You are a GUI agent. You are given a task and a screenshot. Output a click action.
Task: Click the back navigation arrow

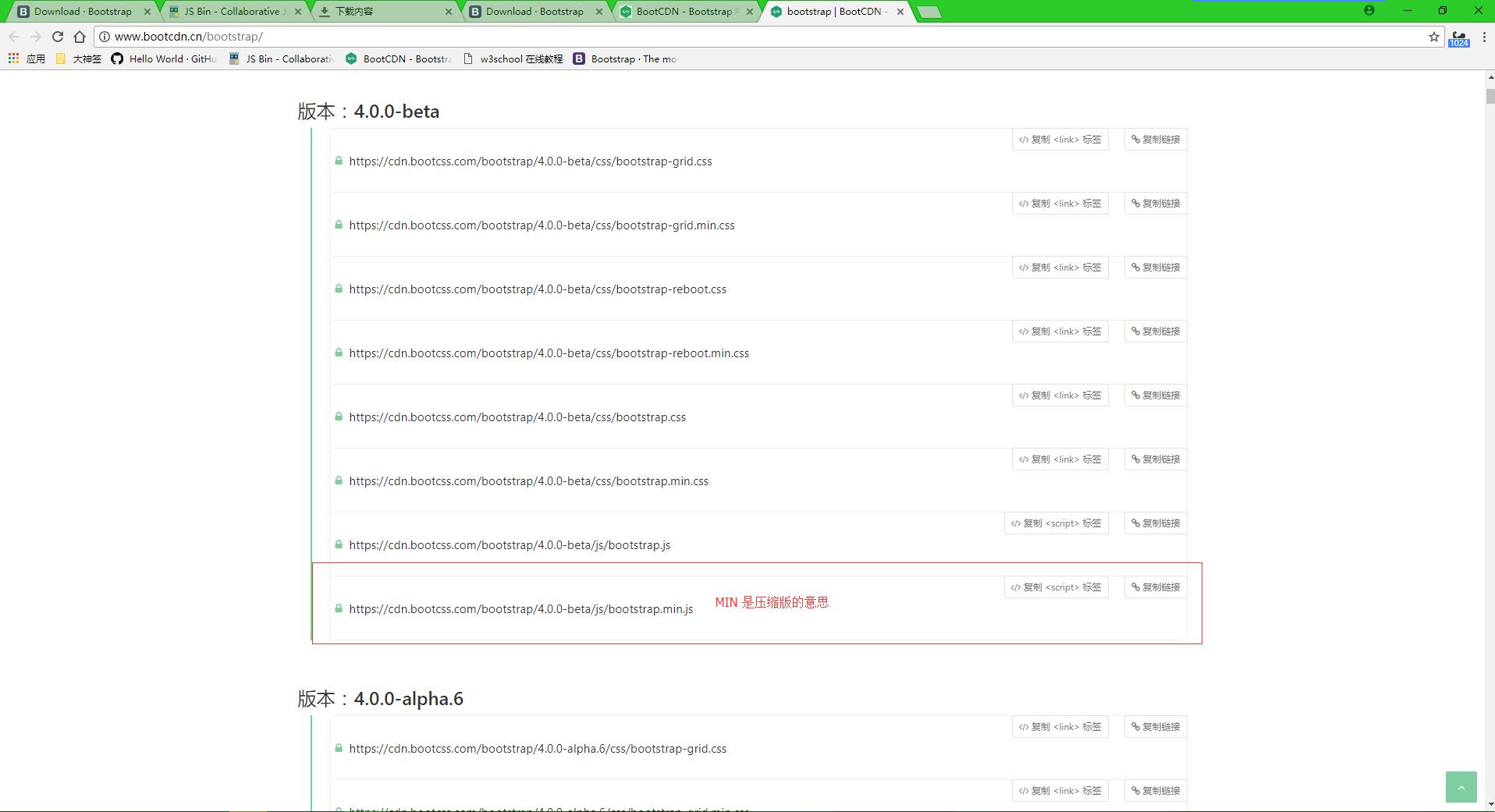click(14, 37)
